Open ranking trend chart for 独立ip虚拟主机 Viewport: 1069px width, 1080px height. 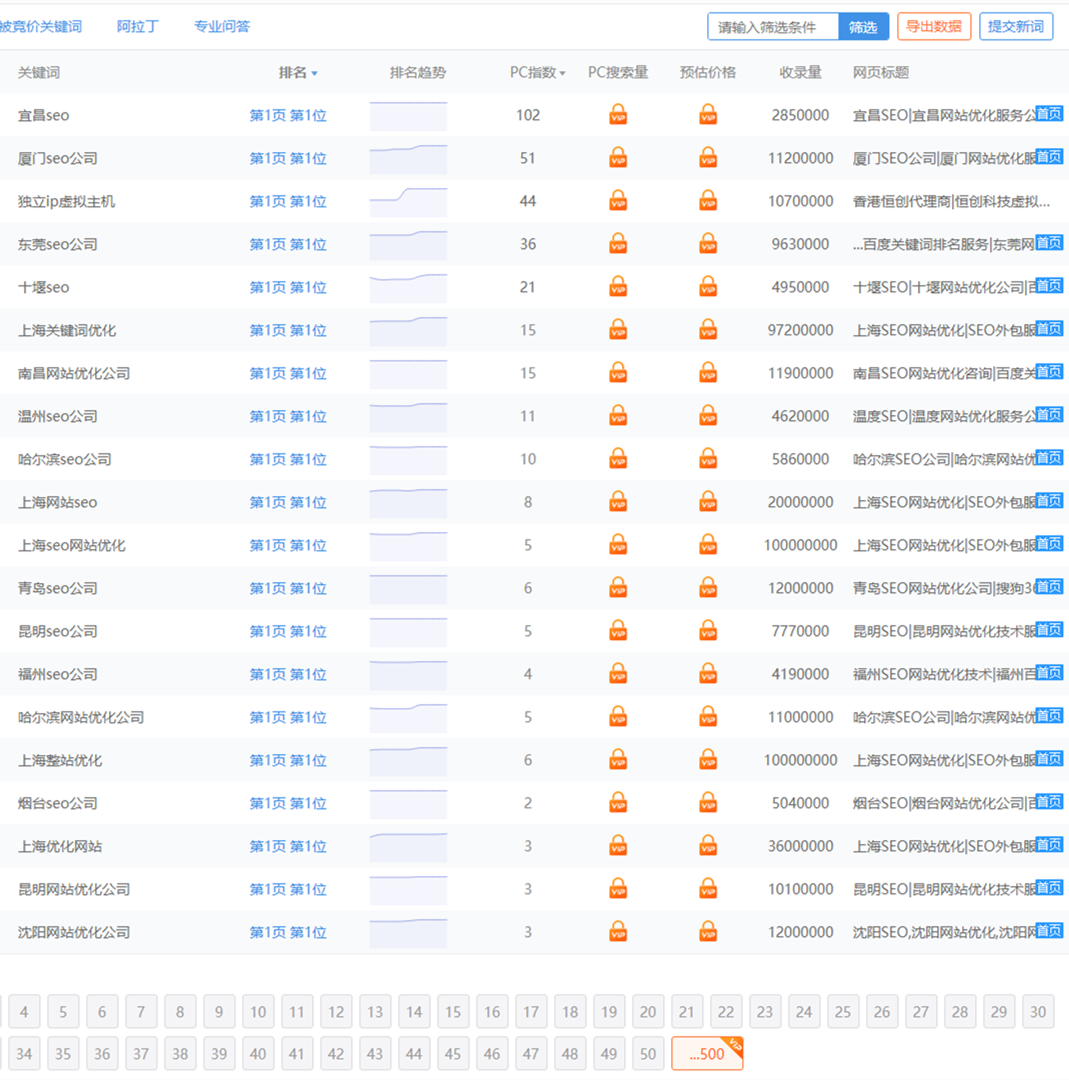[x=408, y=201]
